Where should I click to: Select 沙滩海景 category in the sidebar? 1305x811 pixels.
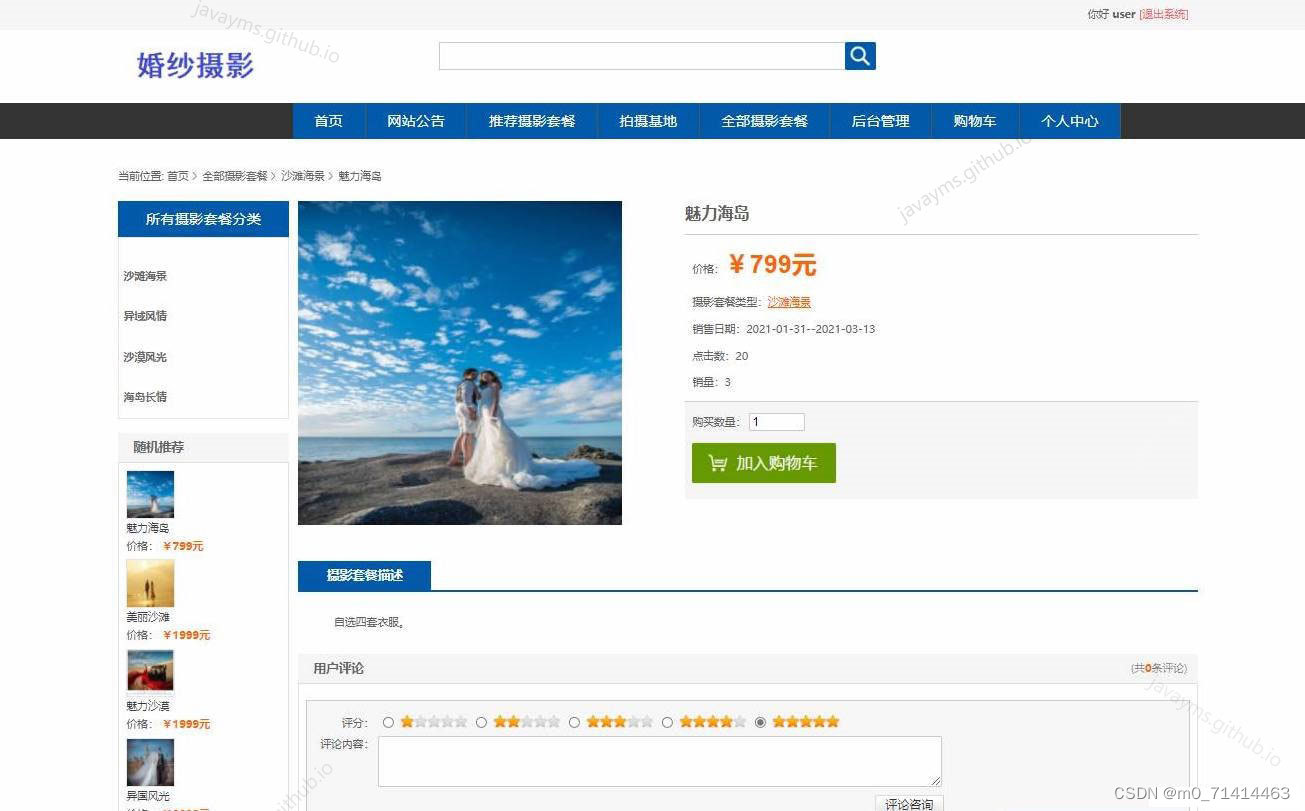[145, 276]
